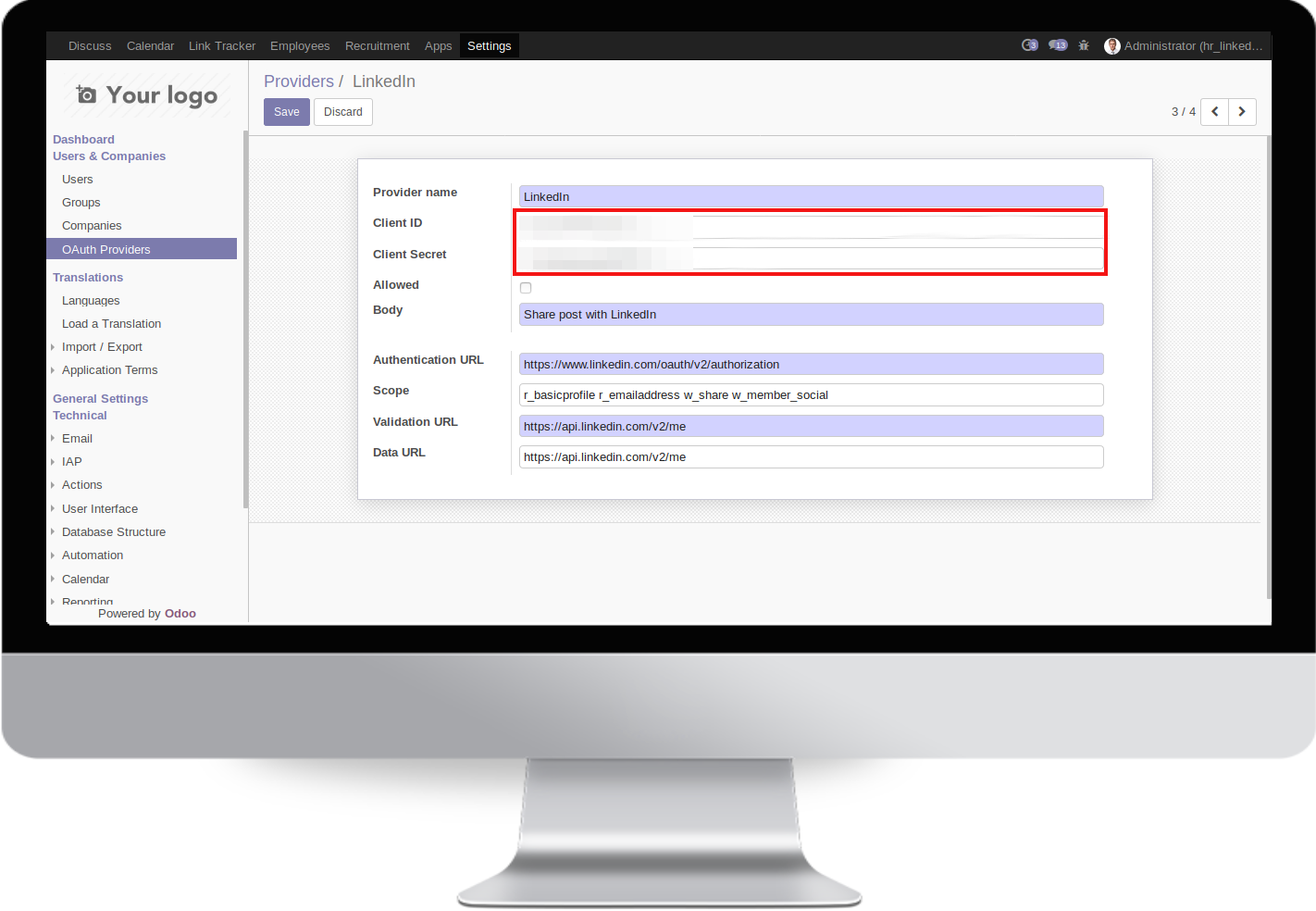Open the Dashboard link in sidebar
Screen dimensions: 1316x911
pos(83,140)
